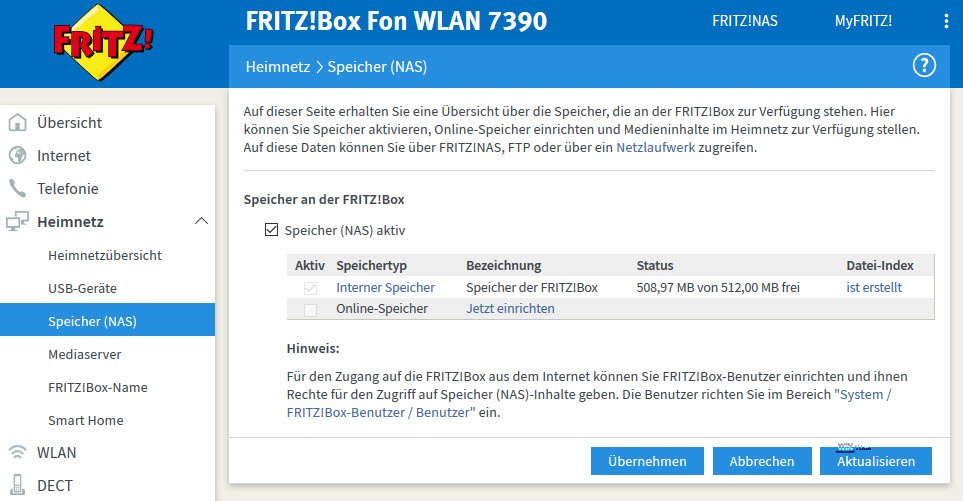Click the WLAN wifi icon

17,452
